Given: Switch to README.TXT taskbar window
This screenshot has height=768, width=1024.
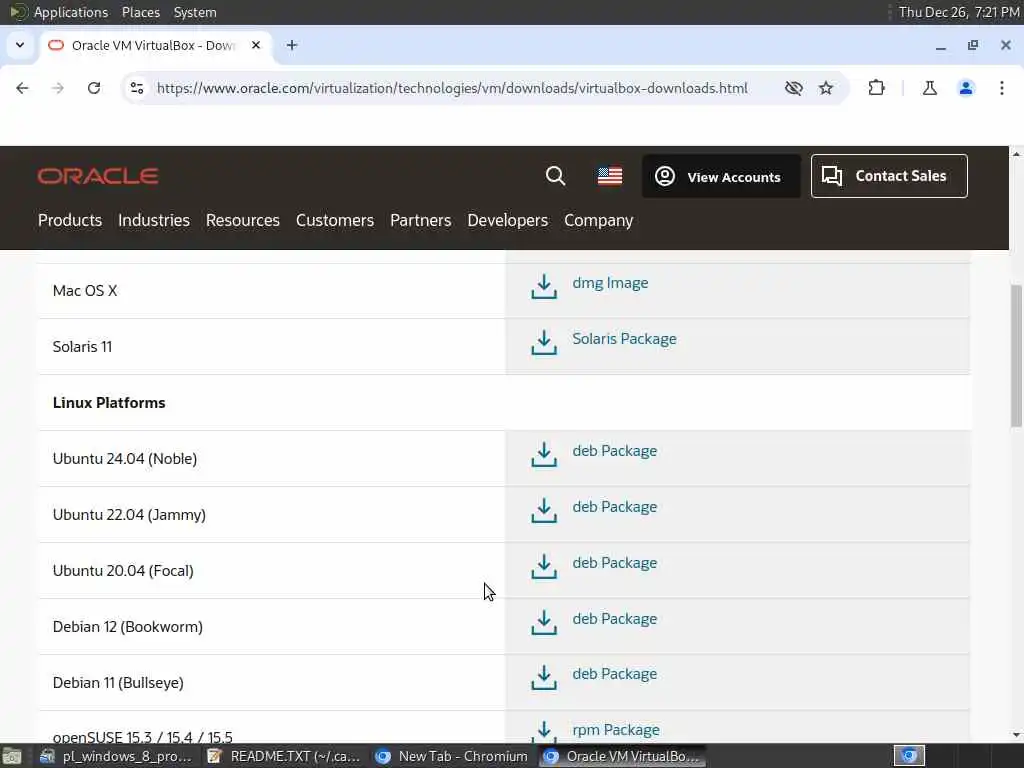Looking at the screenshot, I should [283, 756].
